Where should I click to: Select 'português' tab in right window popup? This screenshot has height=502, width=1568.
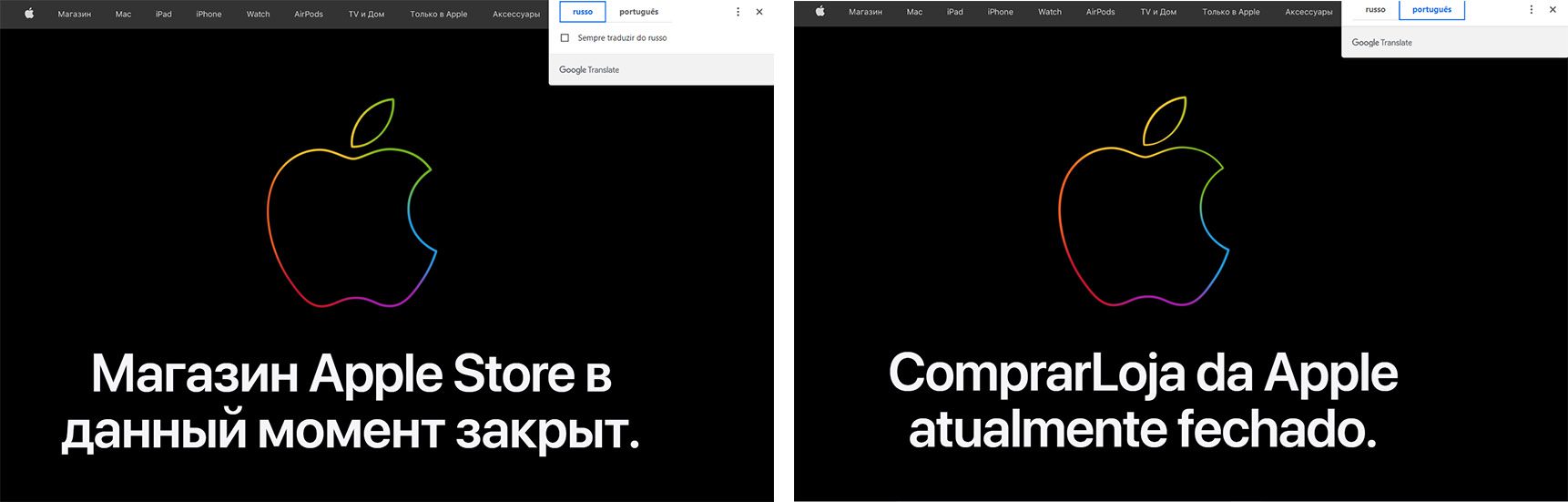pyautogui.click(x=1432, y=9)
